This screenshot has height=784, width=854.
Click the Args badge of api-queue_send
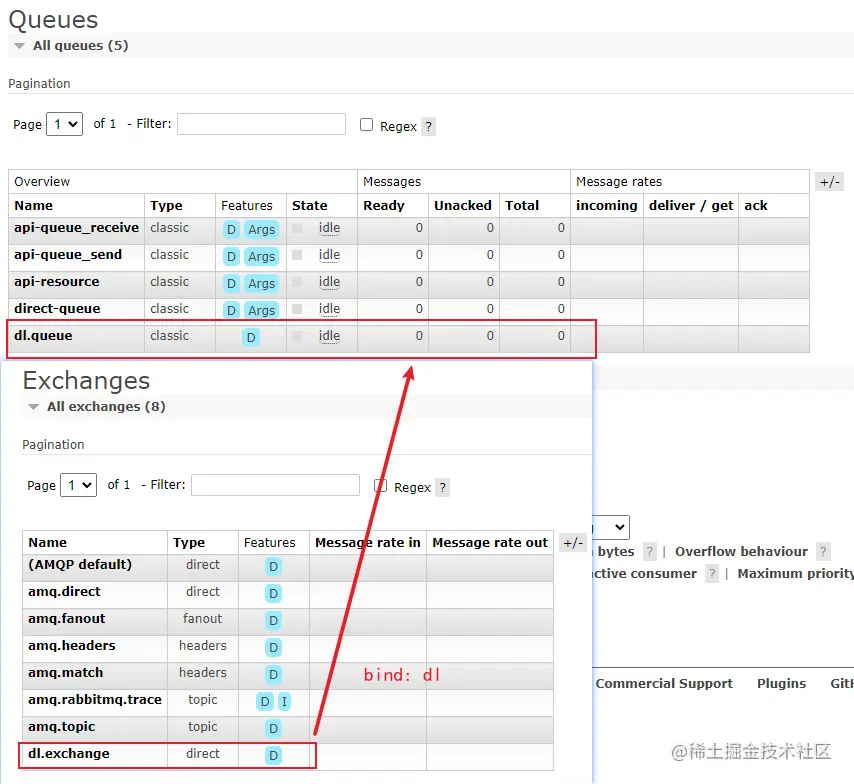pos(261,256)
